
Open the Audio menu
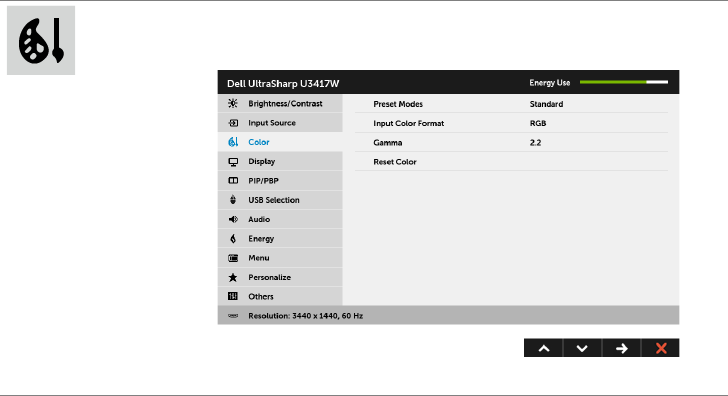tap(280, 219)
